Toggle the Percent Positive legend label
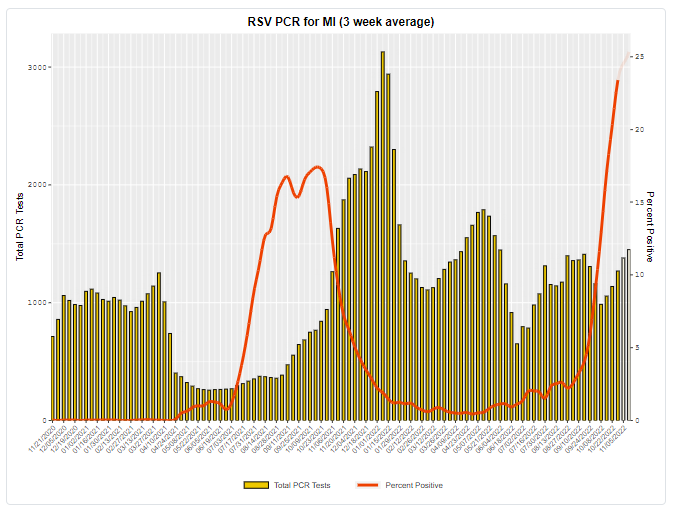Viewport: 675px width, 514px height. coord(415,485)
